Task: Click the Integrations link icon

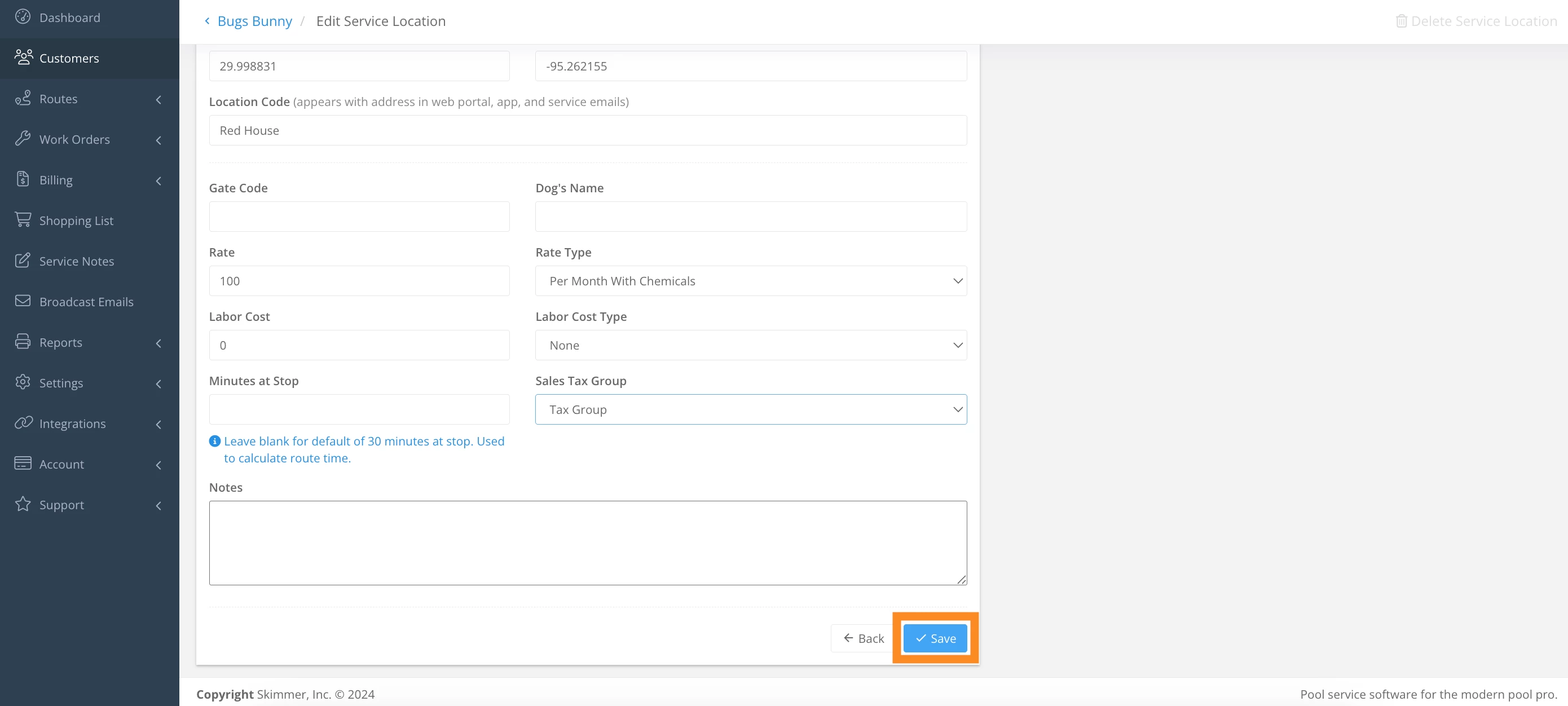Action: (23, 423)
